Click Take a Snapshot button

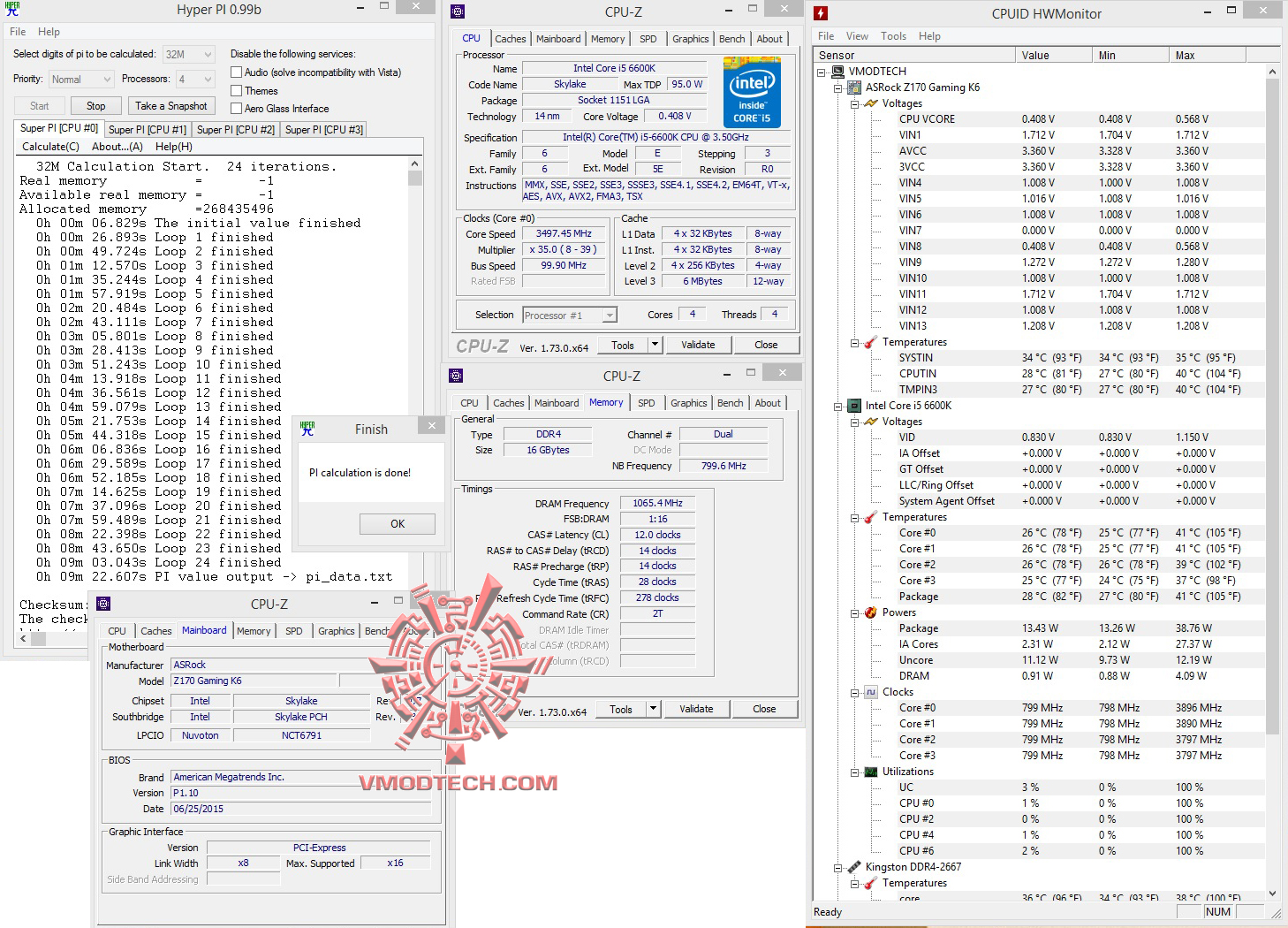point(171,106)
